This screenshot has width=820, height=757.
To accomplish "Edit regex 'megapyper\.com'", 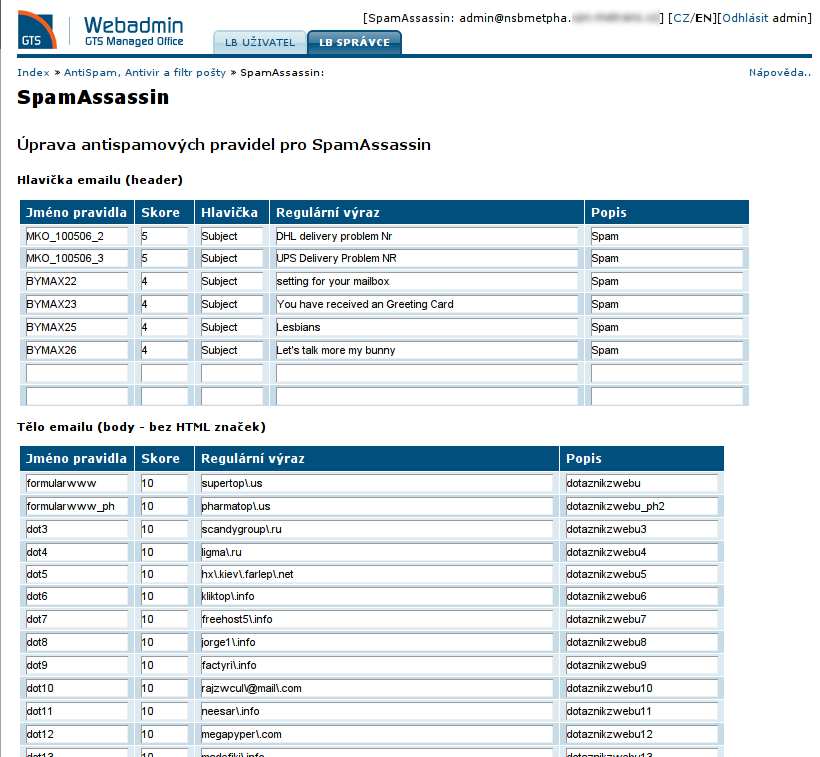I will [377, 734].
